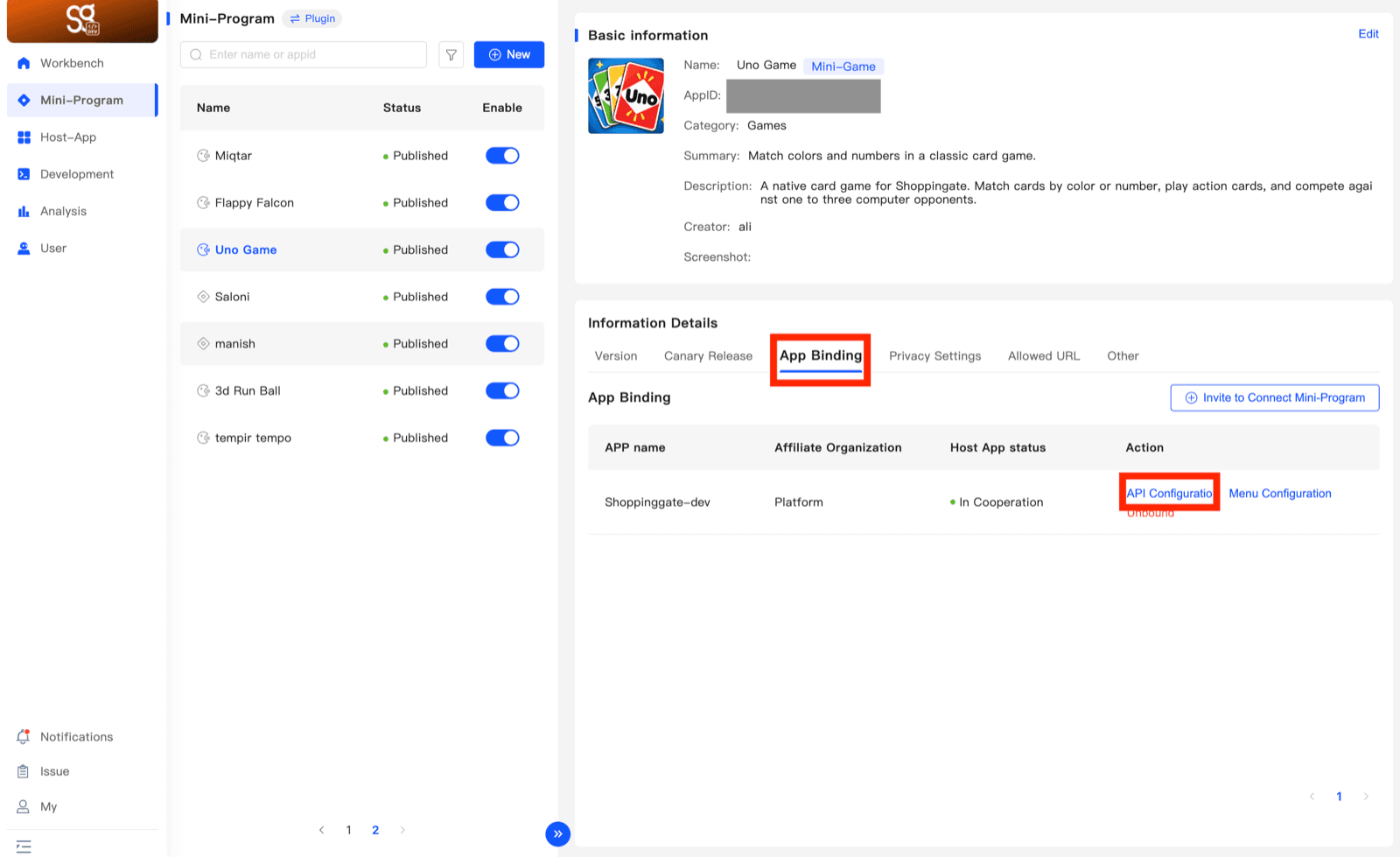Click the 3d Run Ball game icon
Screen dimensions: 1400x857
point(203,390)
